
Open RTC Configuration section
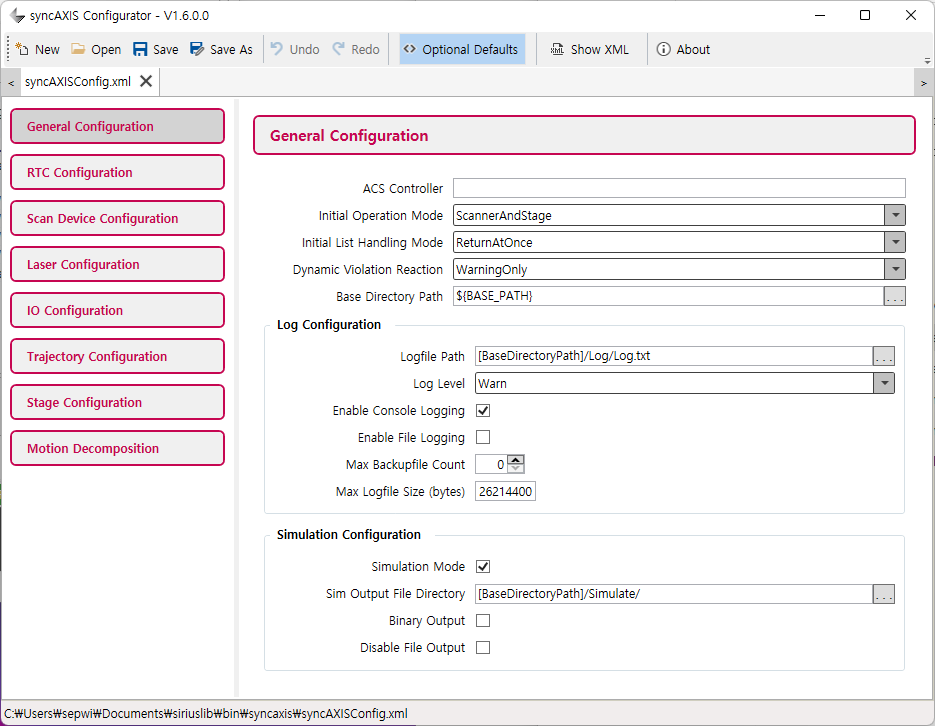point(117,172)
